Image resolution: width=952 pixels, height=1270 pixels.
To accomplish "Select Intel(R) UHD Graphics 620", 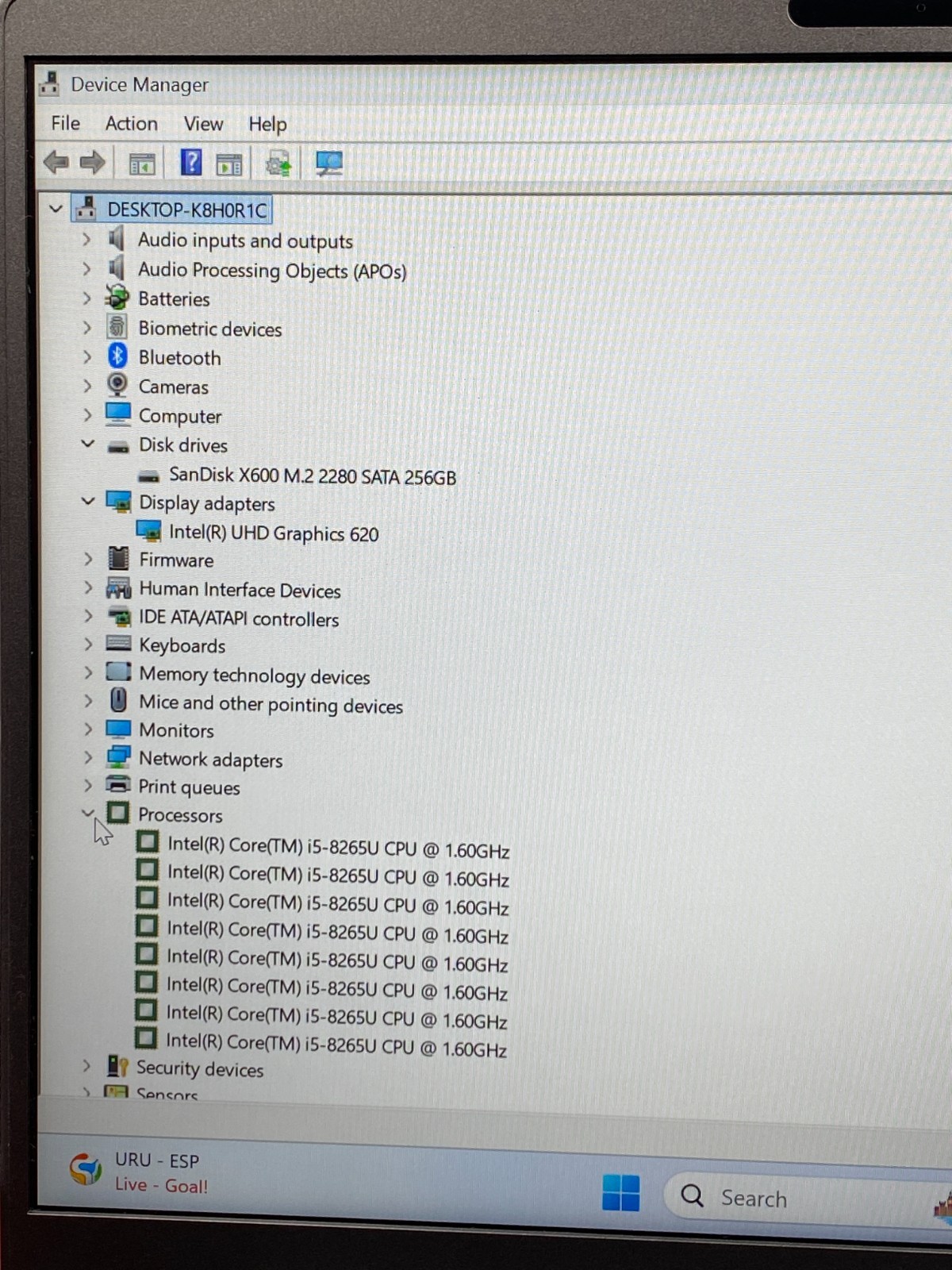I will 274,533.
